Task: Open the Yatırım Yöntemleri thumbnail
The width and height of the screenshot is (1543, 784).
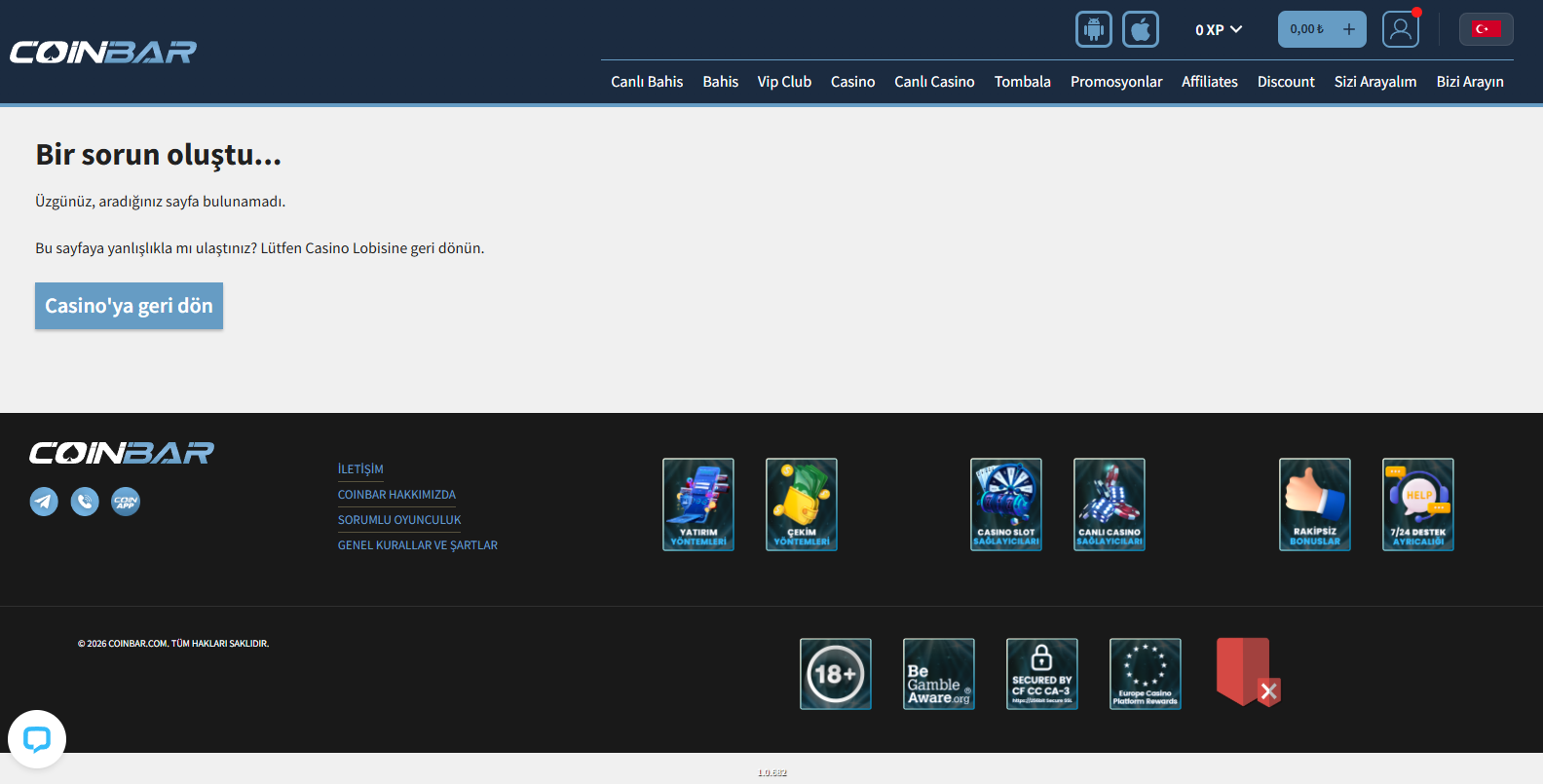Action: (x=698, y=504)
